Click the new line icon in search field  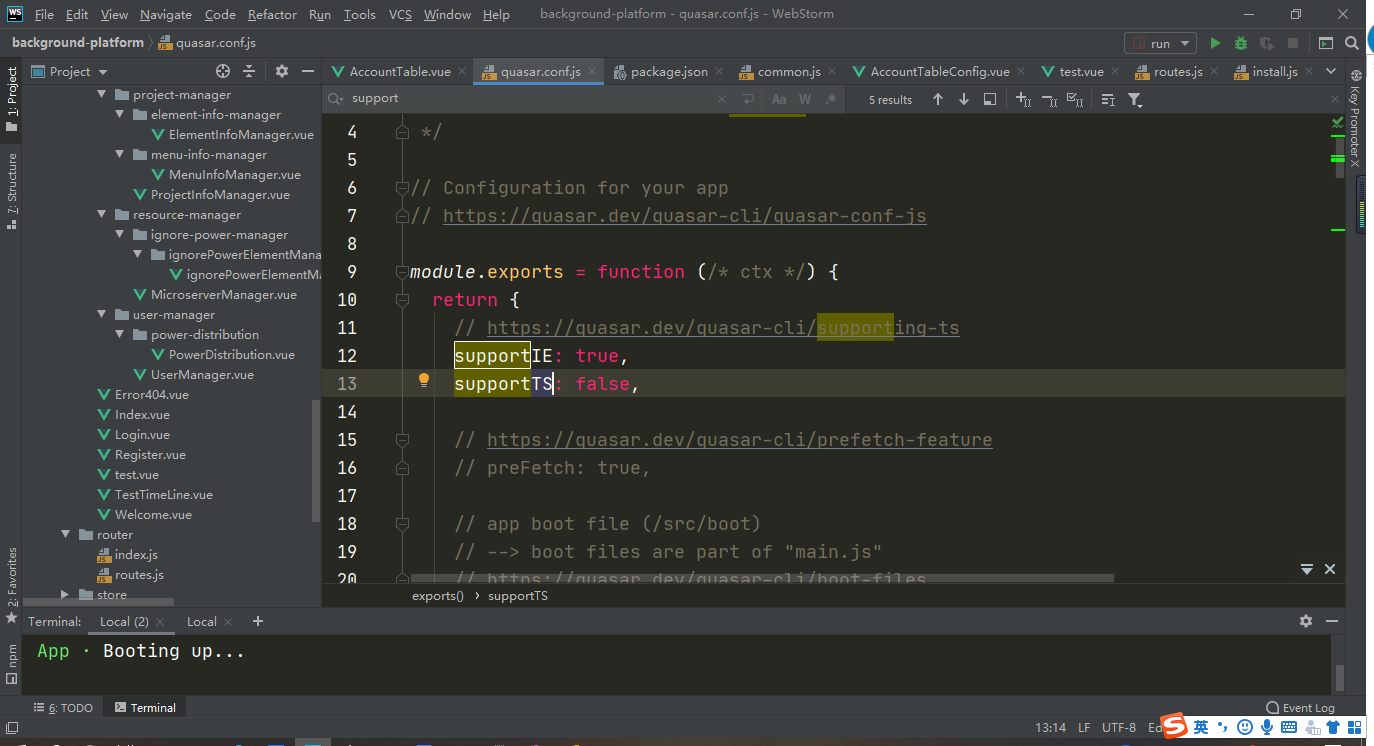coord(747,99)
